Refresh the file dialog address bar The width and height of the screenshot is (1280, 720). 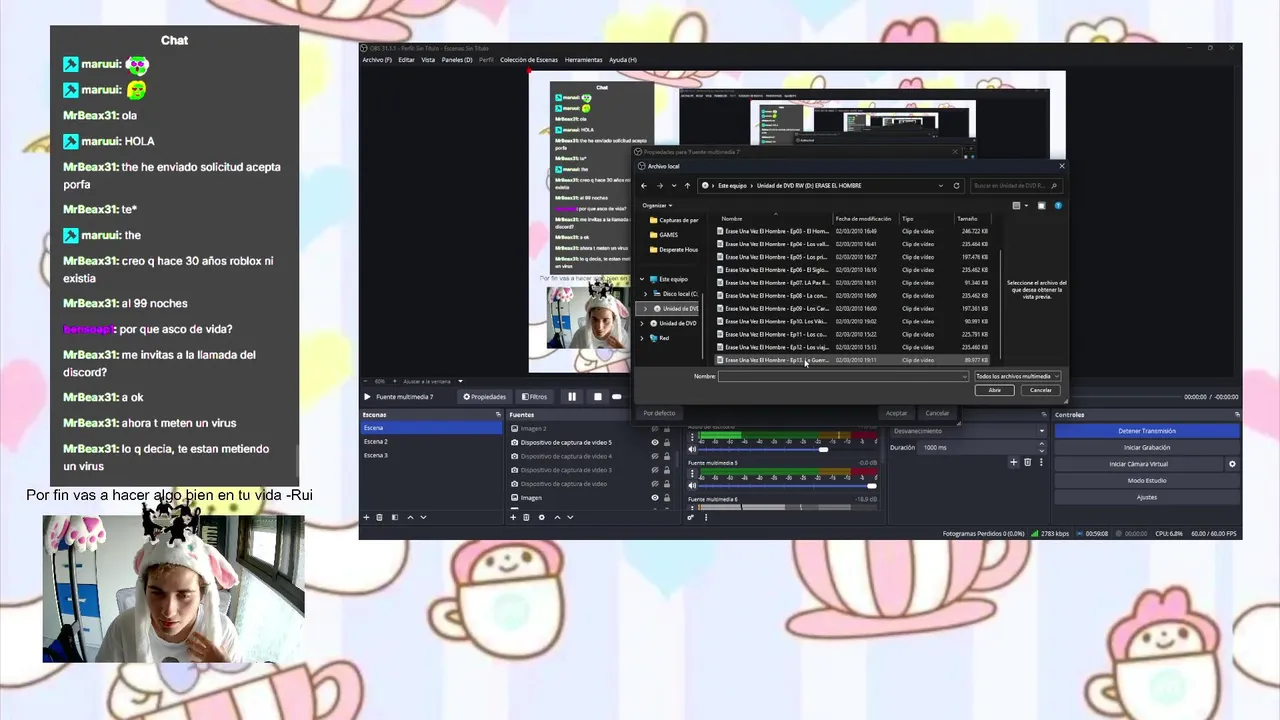[x=956, y=186]
